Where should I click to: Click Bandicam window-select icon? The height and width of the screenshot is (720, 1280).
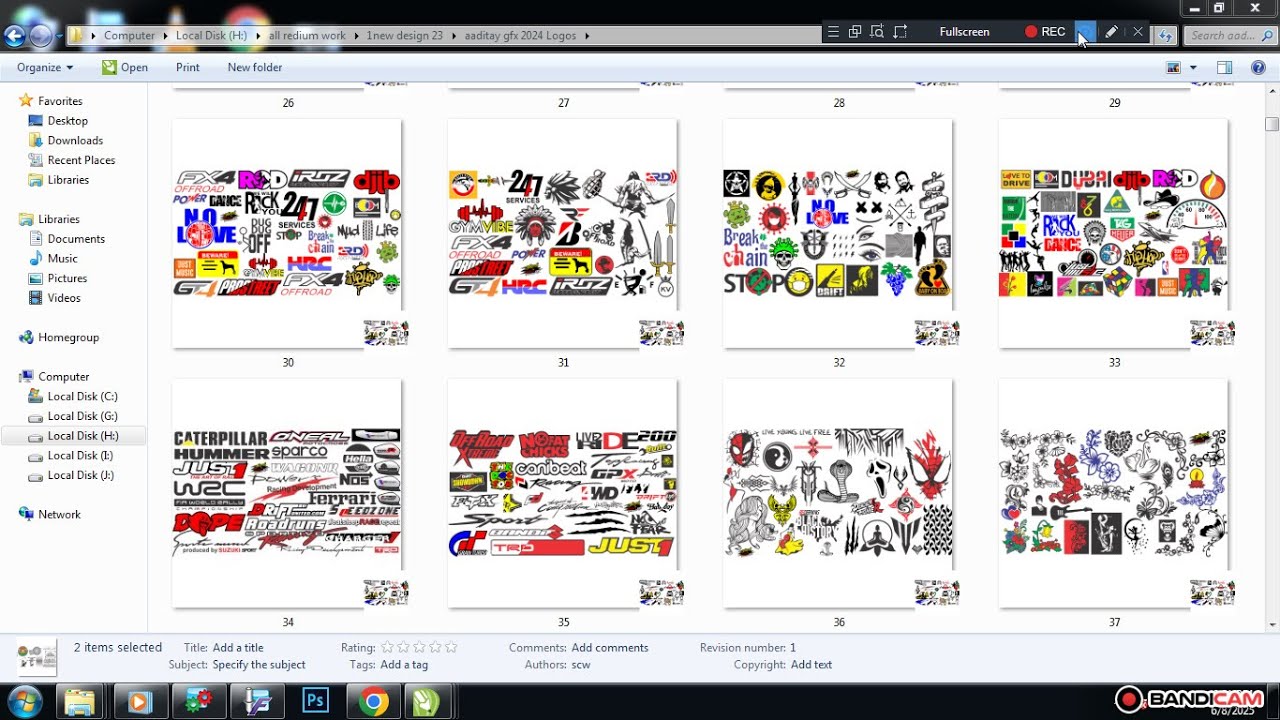pos(855,32)
